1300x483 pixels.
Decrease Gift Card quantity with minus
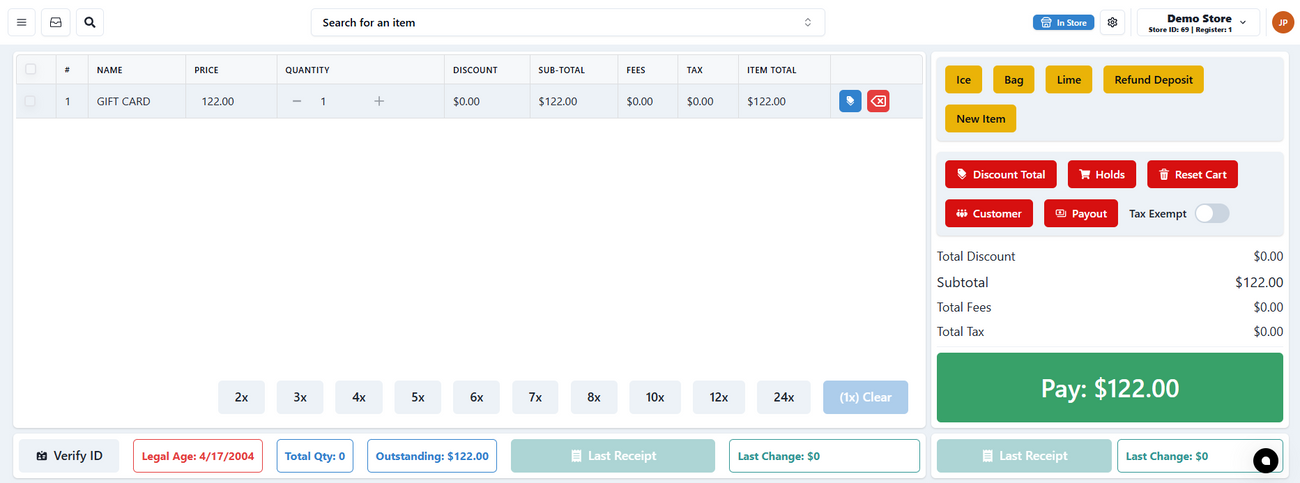pyautogui.click(x=297, y=101)
